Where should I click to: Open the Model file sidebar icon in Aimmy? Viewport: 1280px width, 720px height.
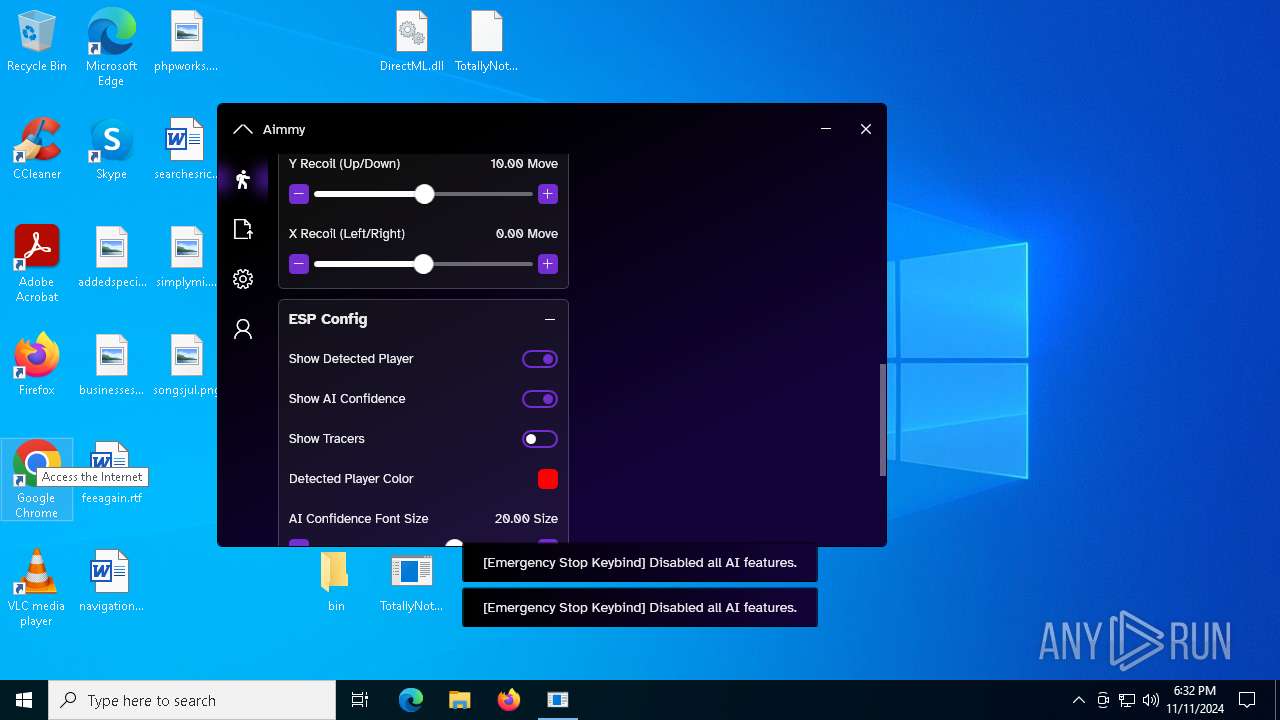coord(243,229)
